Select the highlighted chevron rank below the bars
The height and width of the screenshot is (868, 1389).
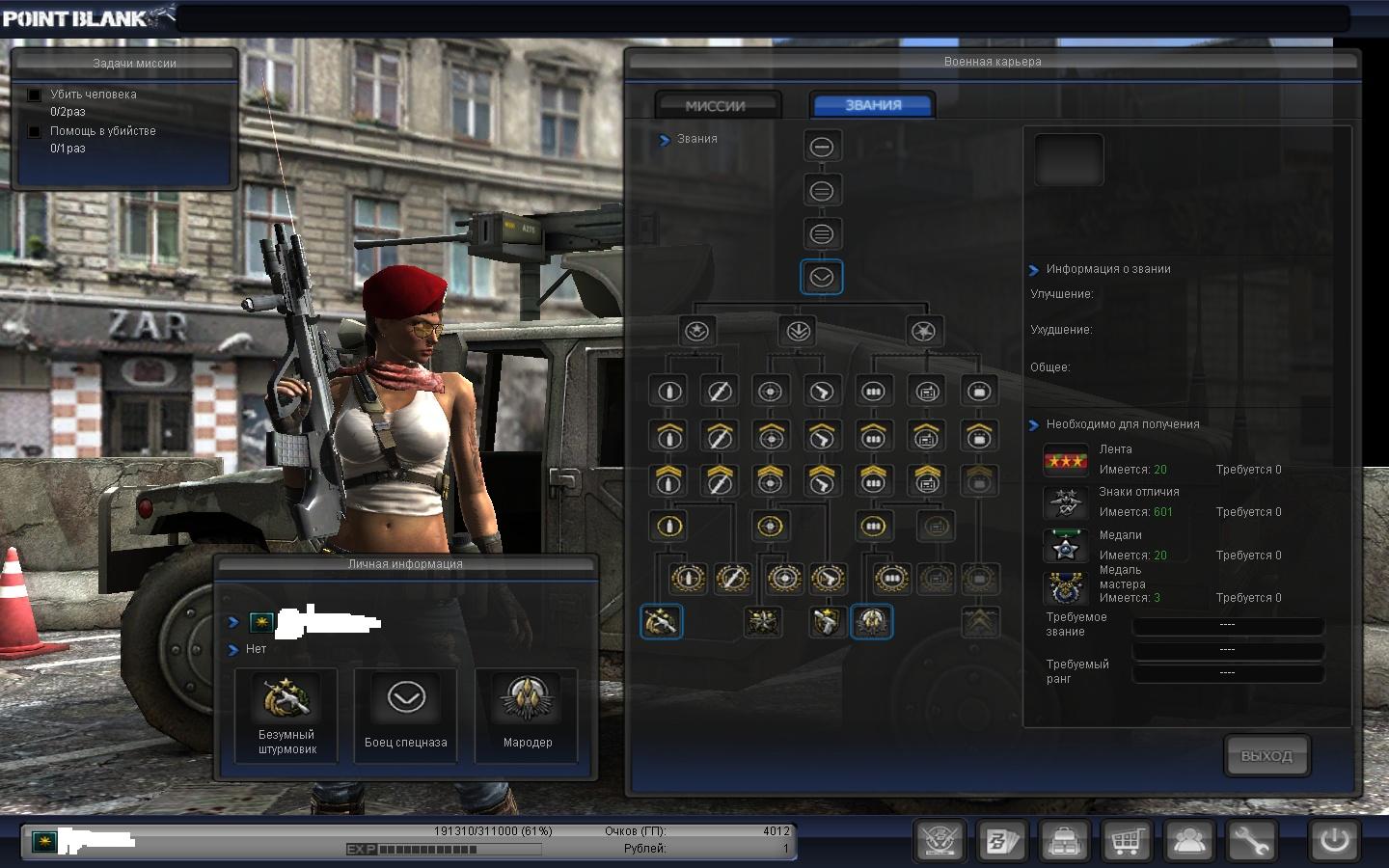pos(822,278)
